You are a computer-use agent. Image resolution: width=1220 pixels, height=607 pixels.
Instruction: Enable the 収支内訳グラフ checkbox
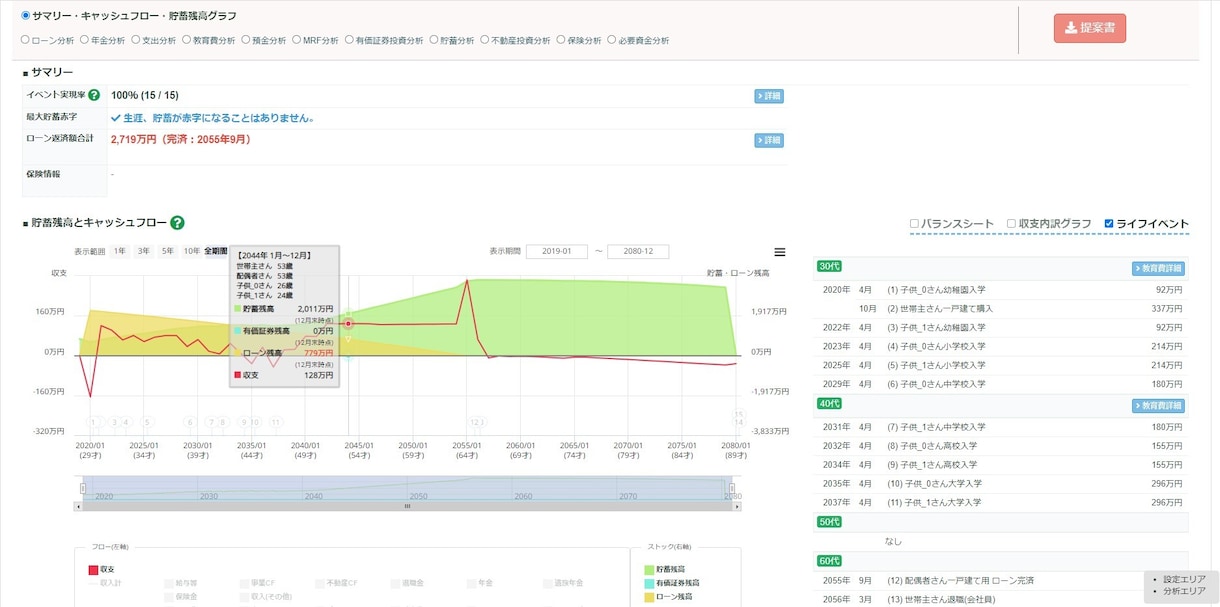pyautogui.click(x=1011, y=223)
